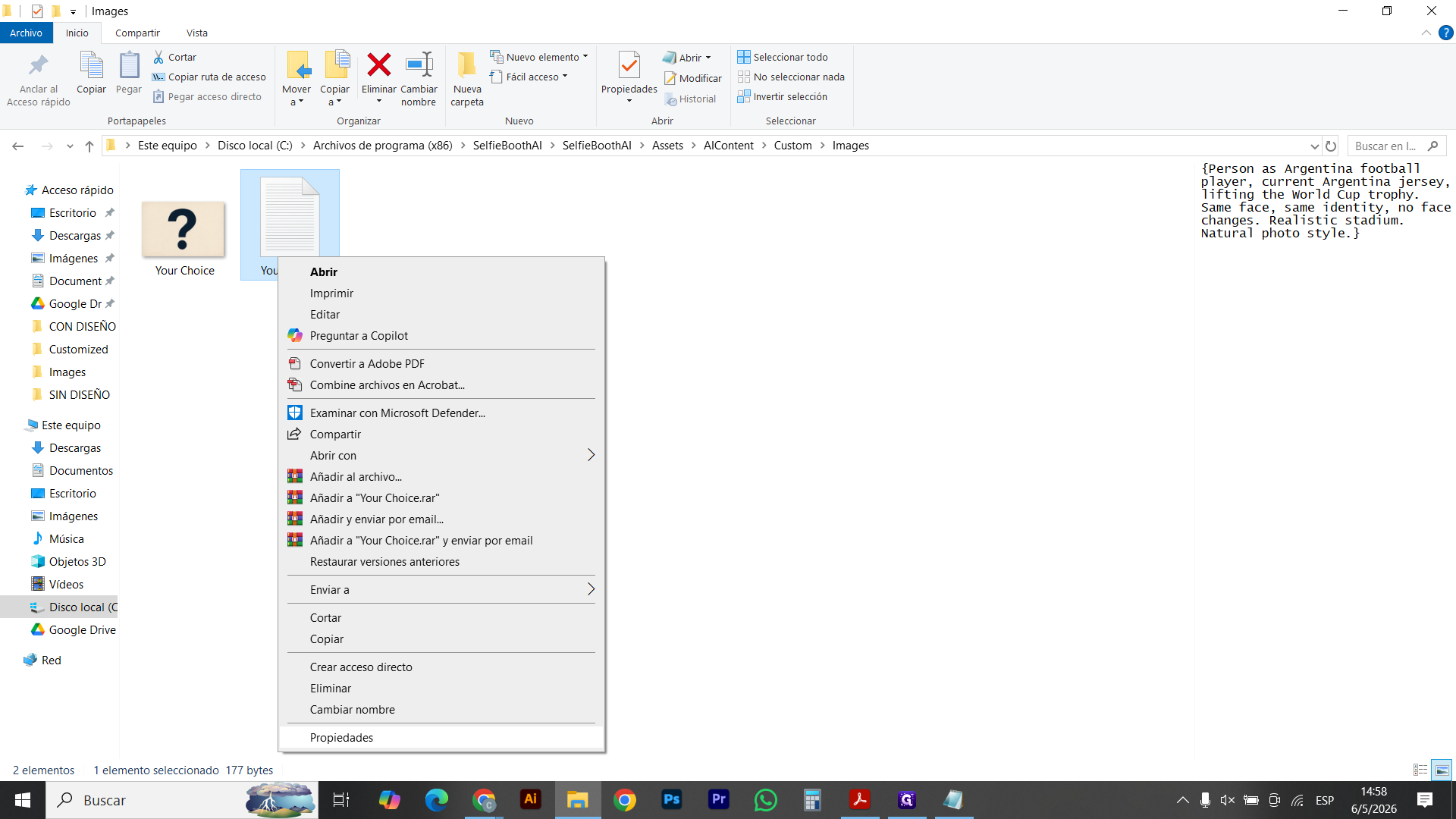Open the Archivo tab
This screenshot has height=819, width=1456.
tap(27, 33)
